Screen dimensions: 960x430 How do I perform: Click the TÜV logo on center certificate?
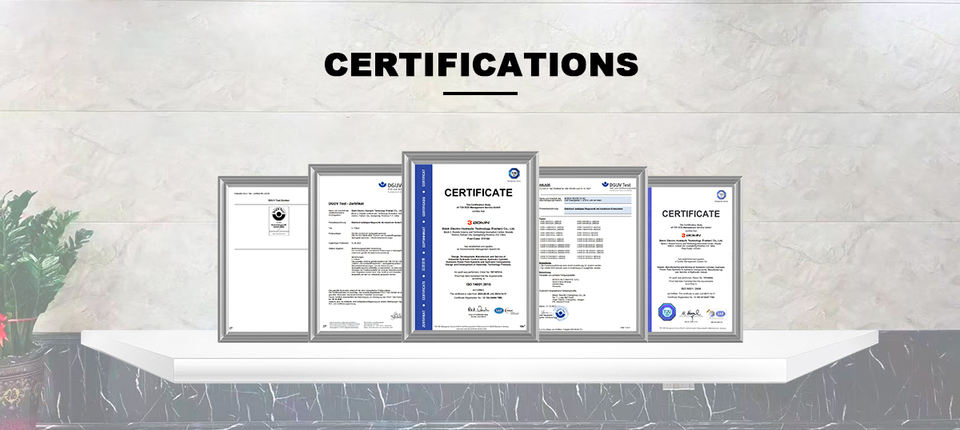[513, 174]
